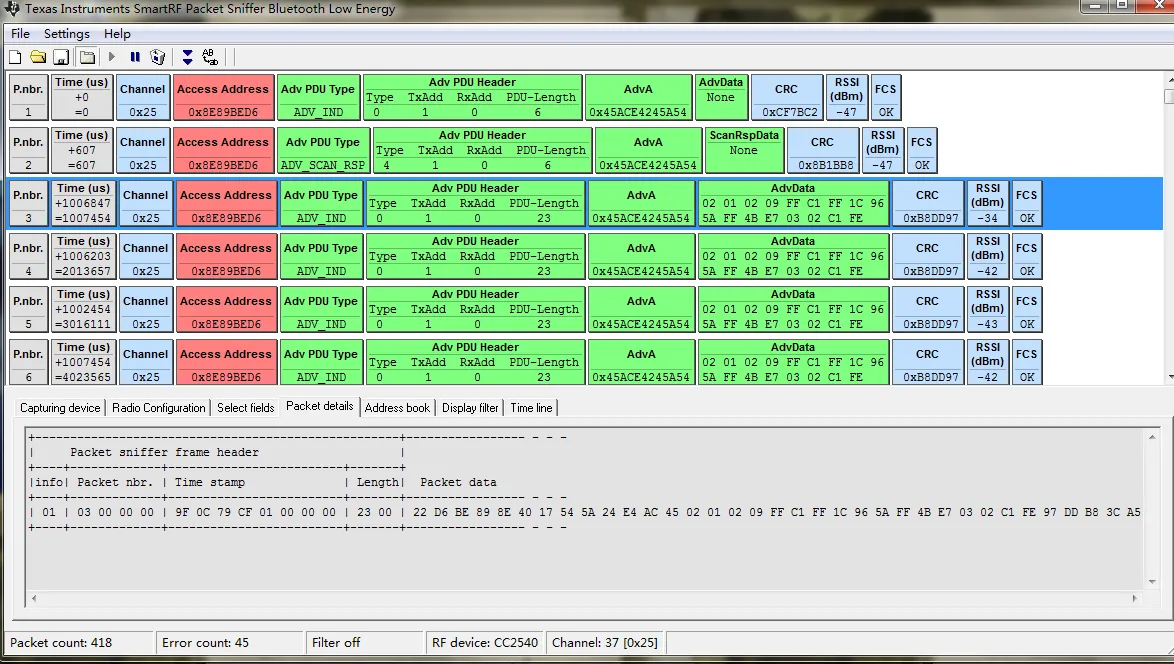This screenshot has height=664, width=1174.
Task: Select packet number 1 row cell
Action: (28, 97)
